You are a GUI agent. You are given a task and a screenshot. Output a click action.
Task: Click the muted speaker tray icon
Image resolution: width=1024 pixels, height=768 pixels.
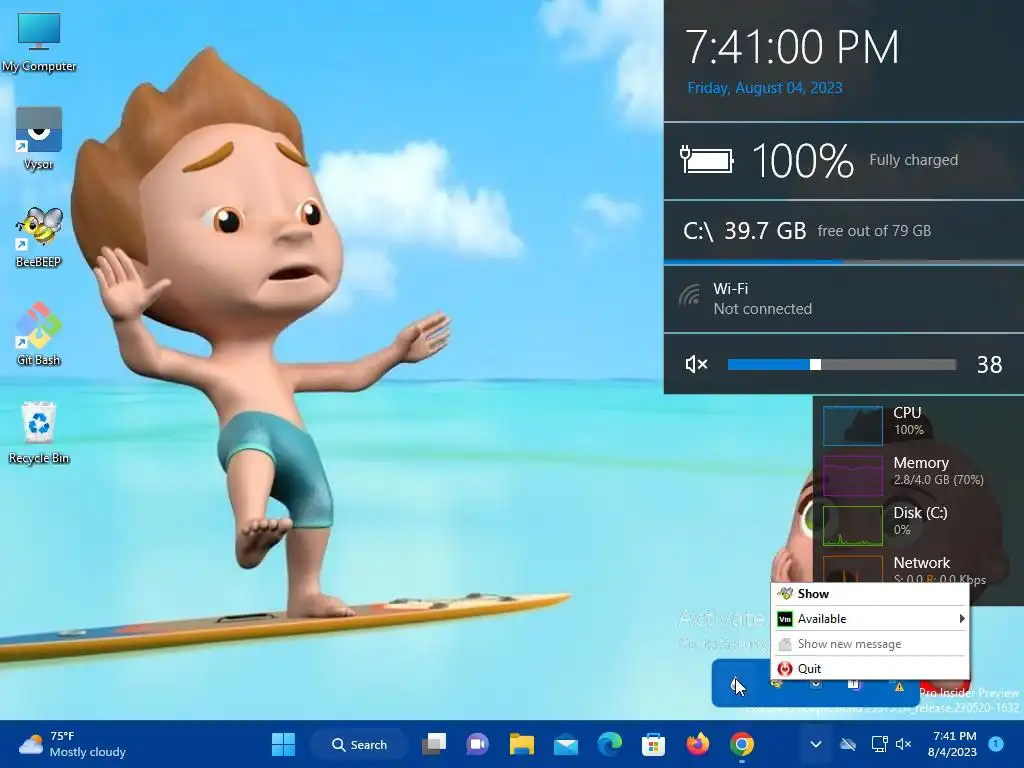point(903,744)
